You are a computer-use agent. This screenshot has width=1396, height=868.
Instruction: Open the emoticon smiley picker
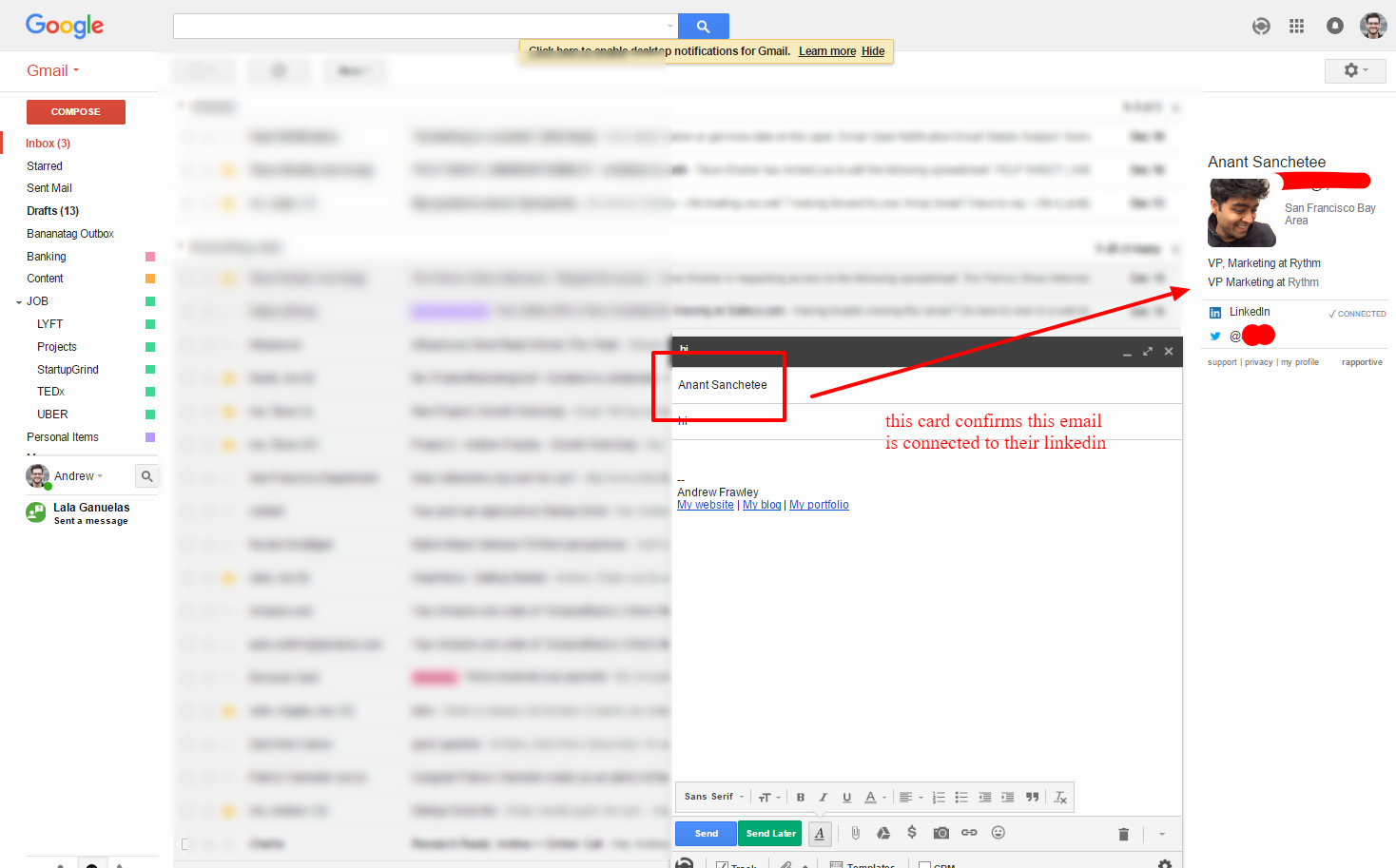(x=998, y=833)
